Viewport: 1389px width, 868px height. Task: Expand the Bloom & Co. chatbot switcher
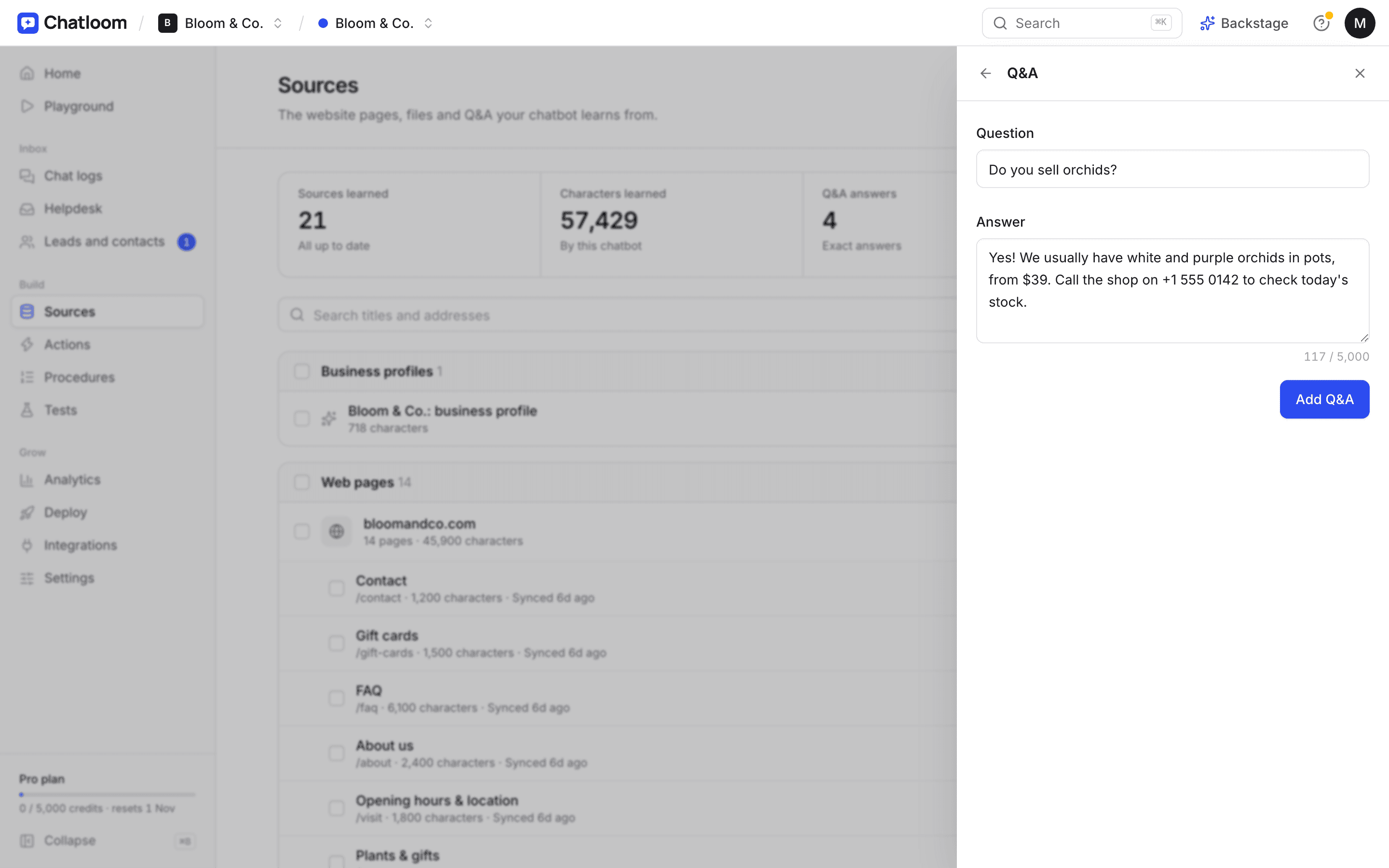tap(428, 23)
